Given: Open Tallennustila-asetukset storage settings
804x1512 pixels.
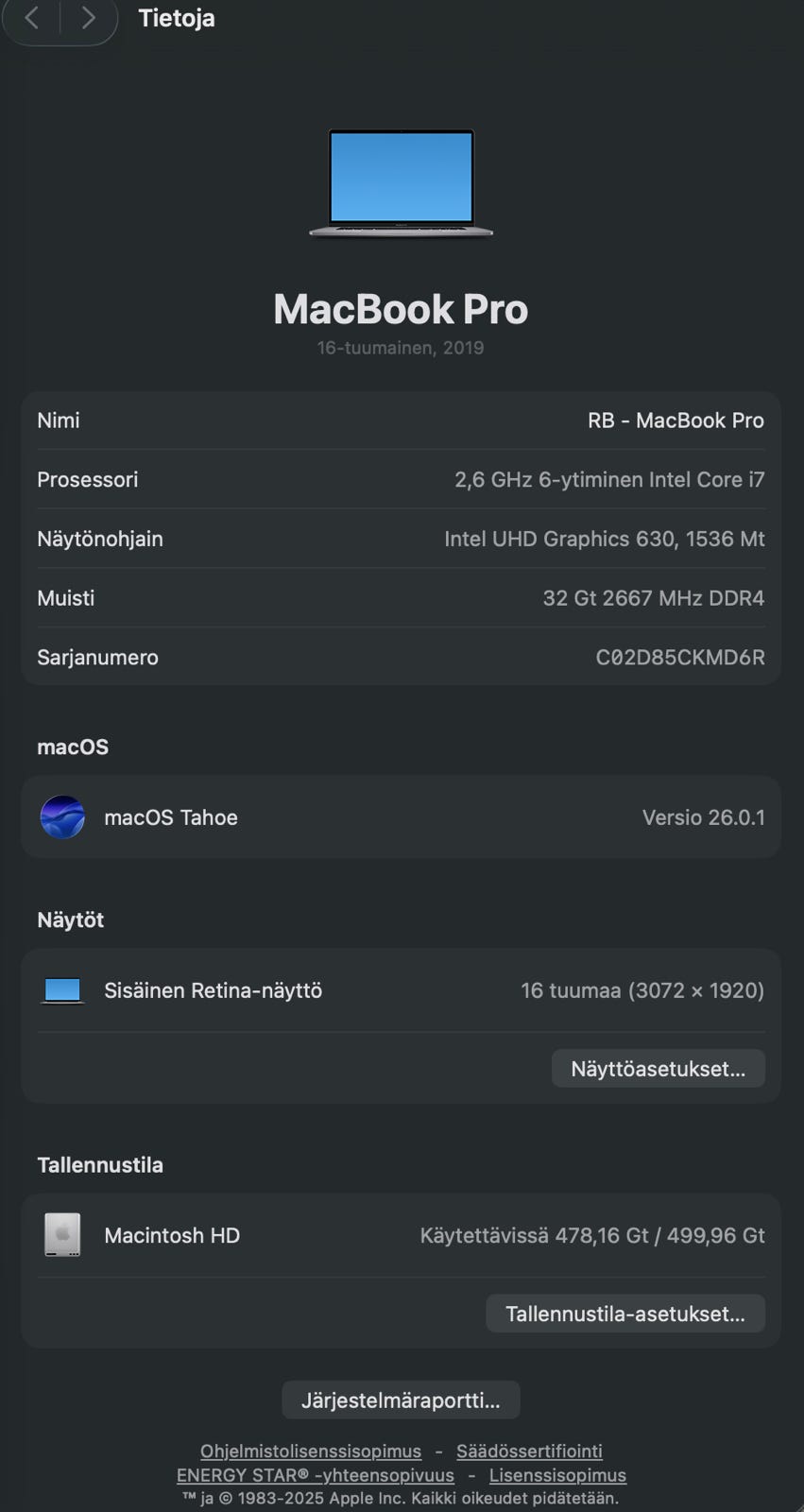Looking at the screenshot, I should pyautogui.click(x=624, y=1314).
